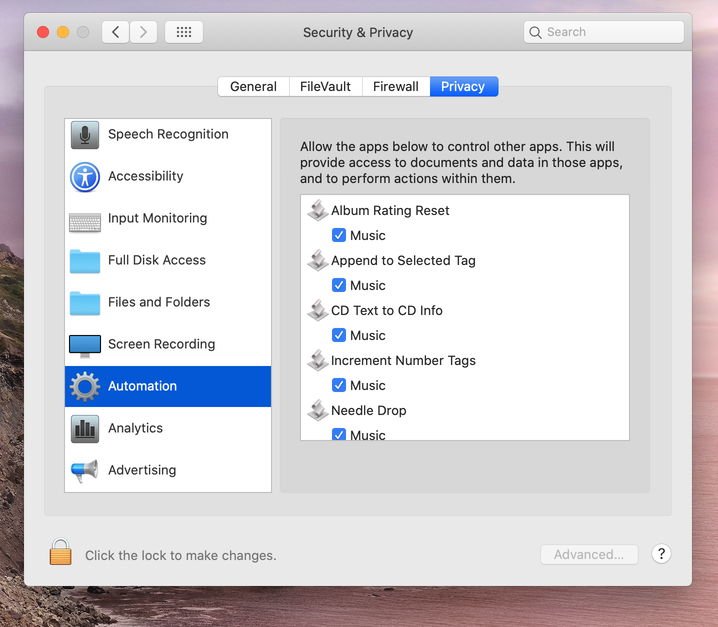Switch to the Firewall tab
Screen dimensions: 718x627
(396, 87)
